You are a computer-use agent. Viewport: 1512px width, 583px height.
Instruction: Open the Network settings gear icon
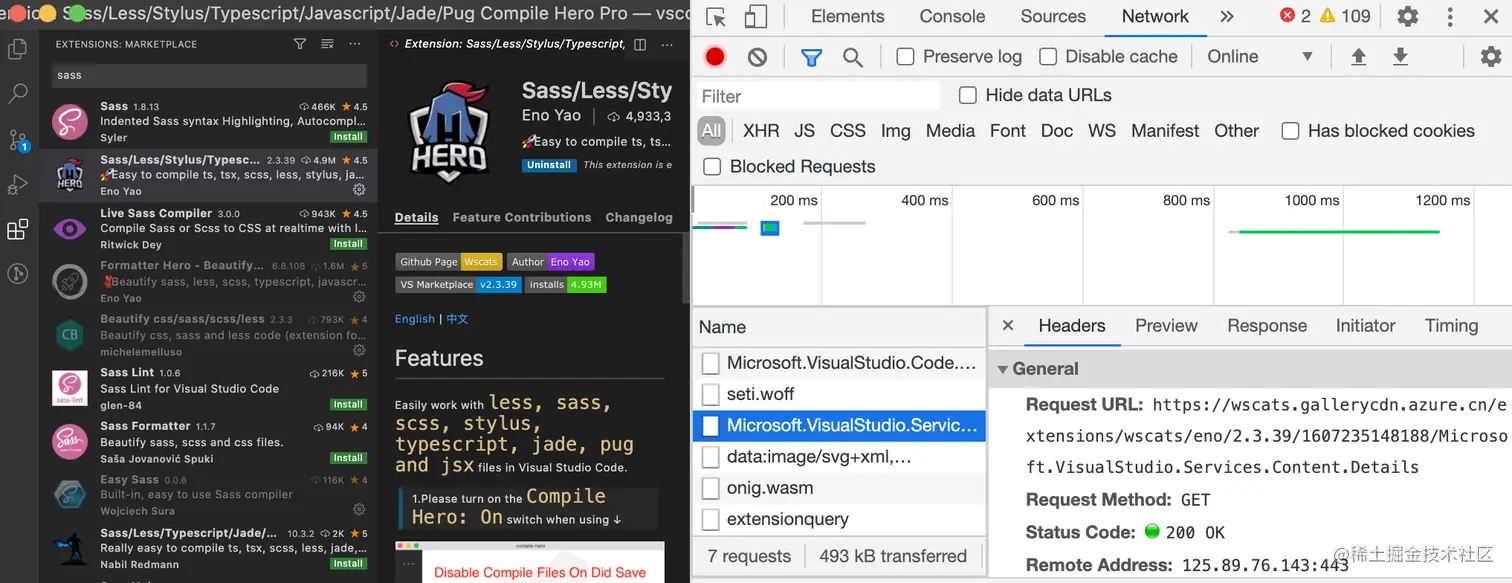click(1490, 57)
